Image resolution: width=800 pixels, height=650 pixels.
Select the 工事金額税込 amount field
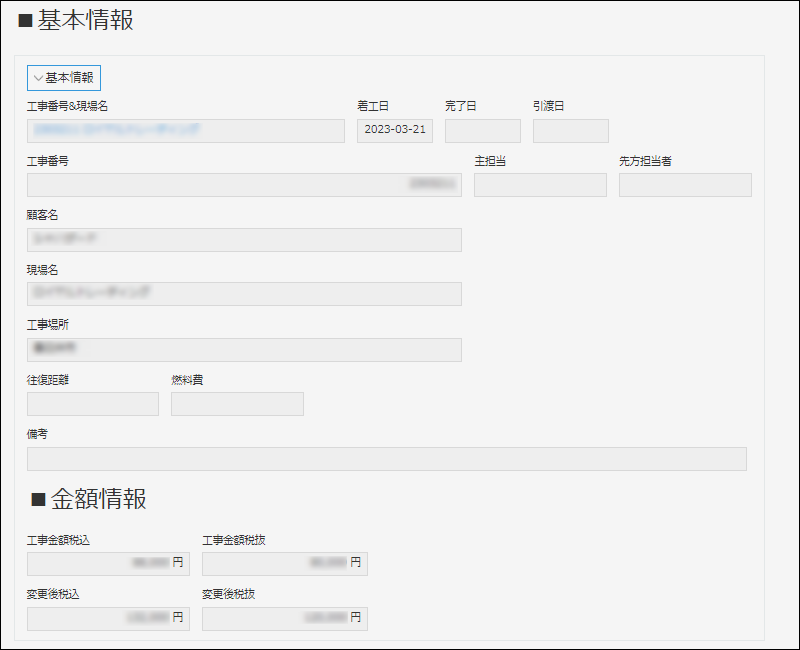(x=107, y=564)
